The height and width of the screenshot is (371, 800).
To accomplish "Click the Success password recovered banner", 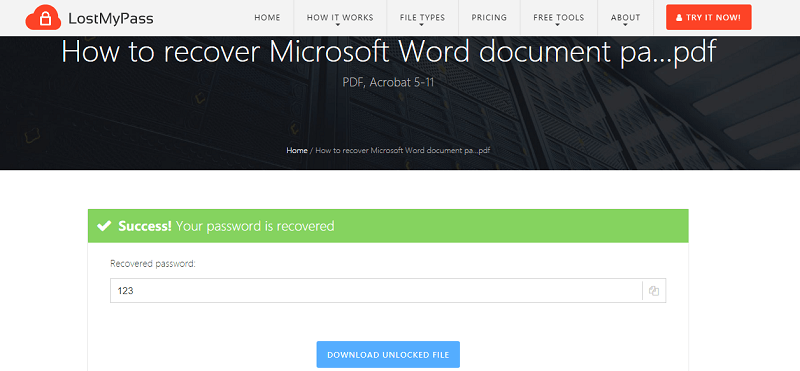I will 388,226.
